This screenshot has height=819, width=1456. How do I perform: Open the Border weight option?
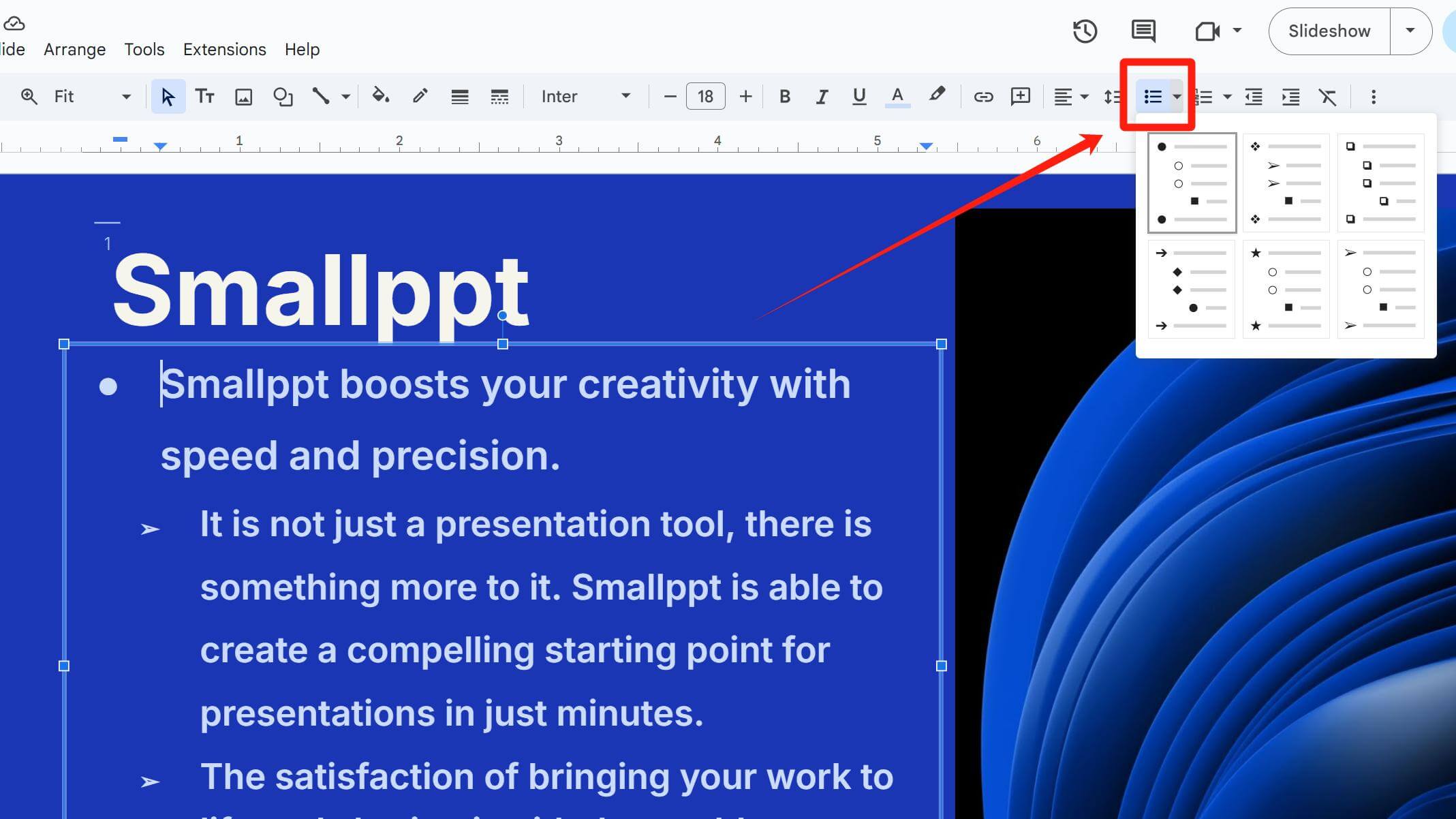(x=460, y=97)
